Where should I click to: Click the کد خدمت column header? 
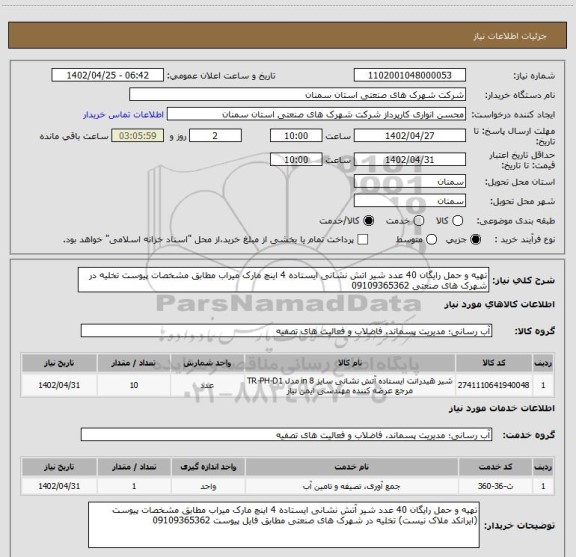495,467
